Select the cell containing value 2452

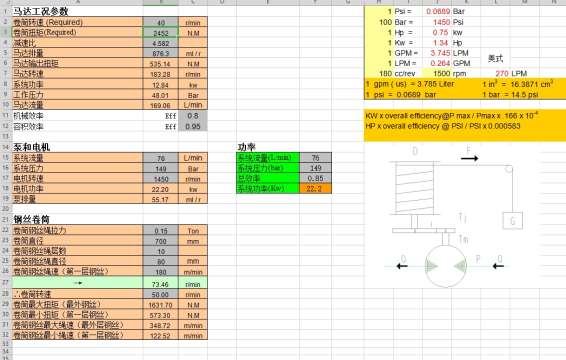(161, 33)
